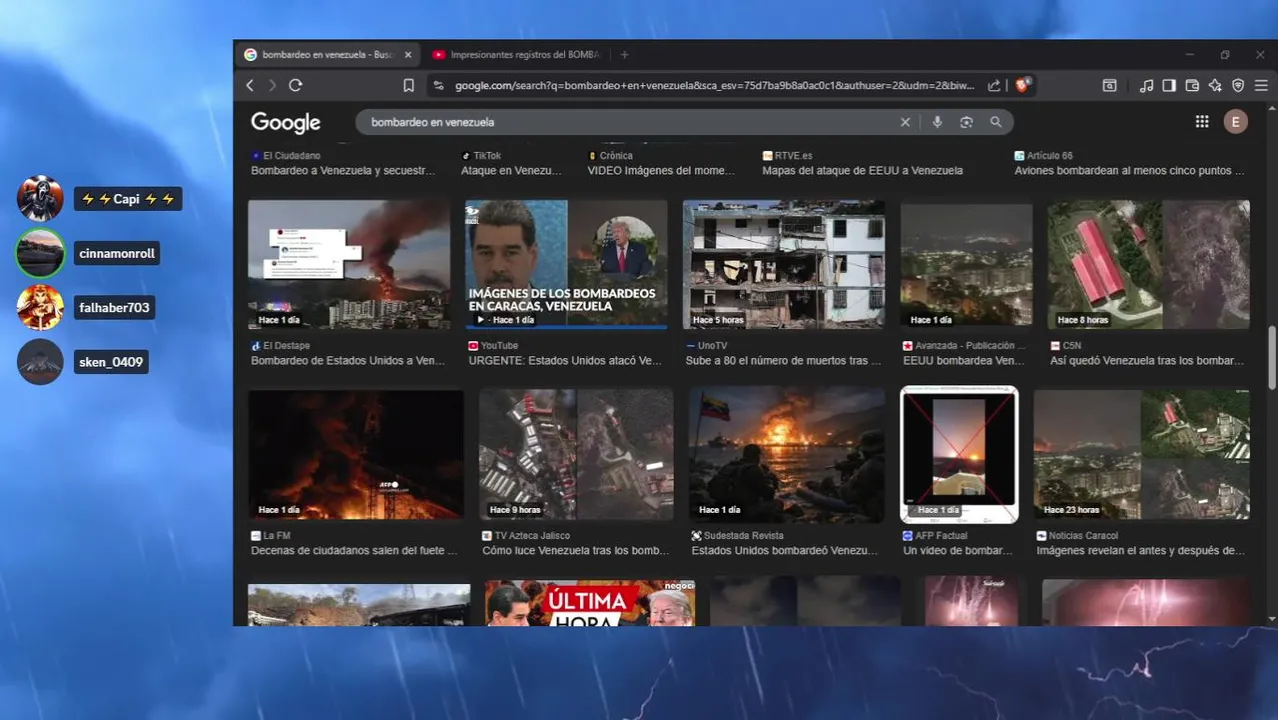Screen dimensions: 1278x720
Task: Go to the Google logo homepage
Action: 286,122
